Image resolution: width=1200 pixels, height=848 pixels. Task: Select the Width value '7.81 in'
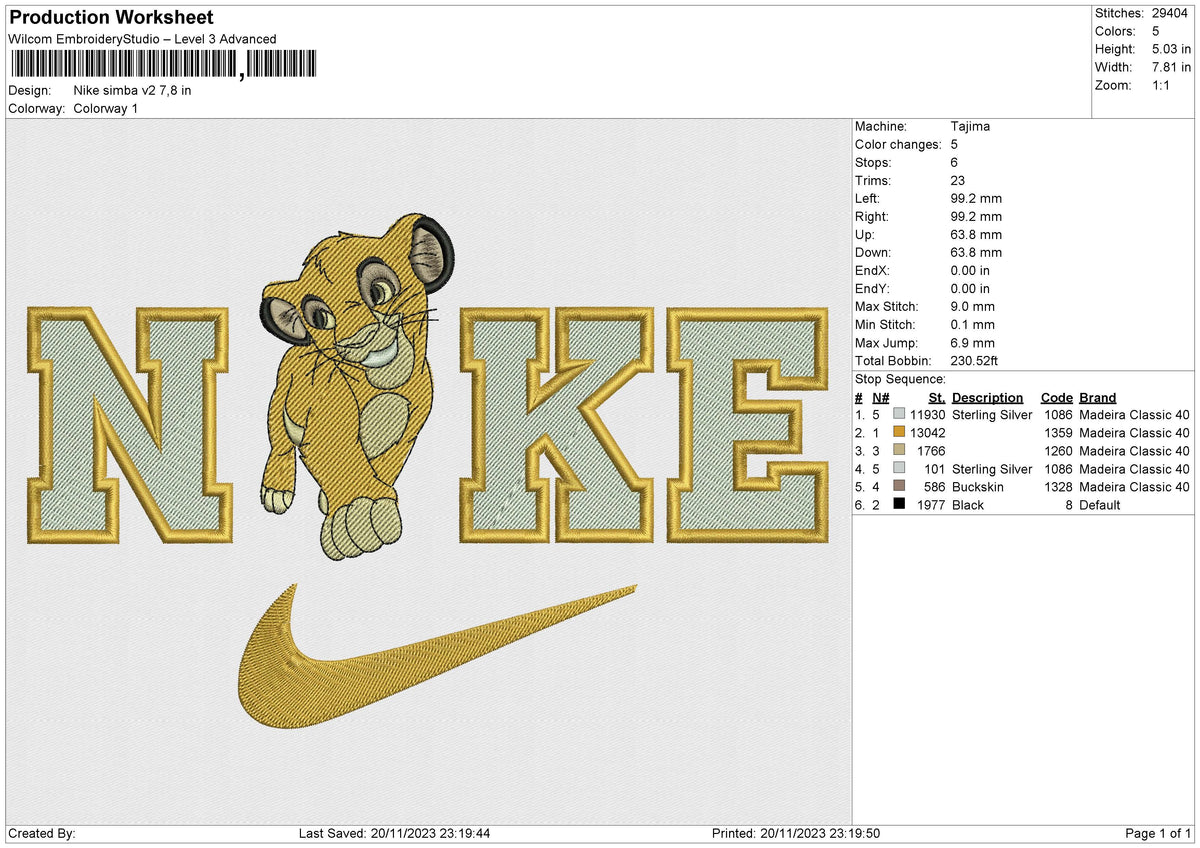tap(1173, 67)
